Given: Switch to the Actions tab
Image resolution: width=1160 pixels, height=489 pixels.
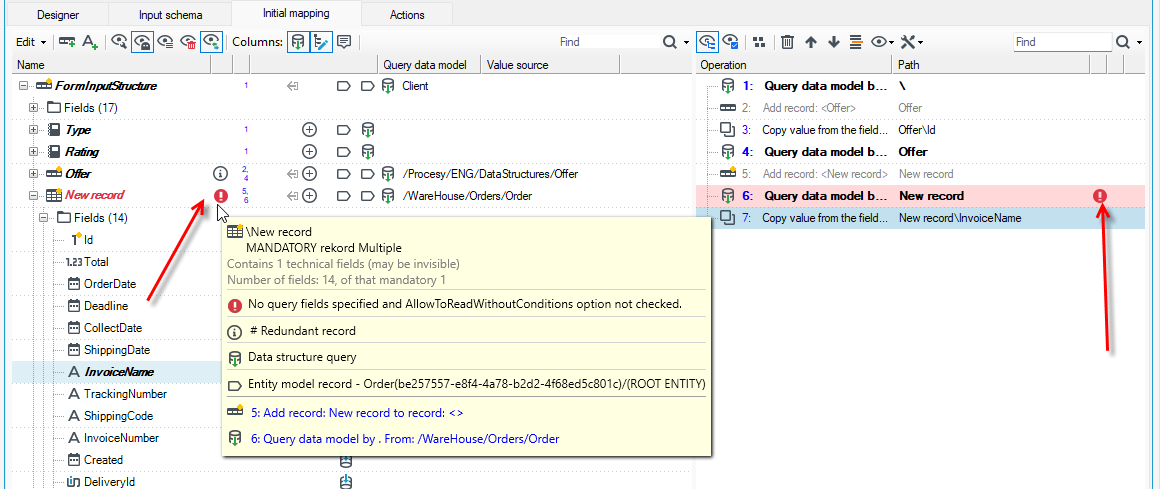Looking at the screenshot, I should [x=407, y=14].
